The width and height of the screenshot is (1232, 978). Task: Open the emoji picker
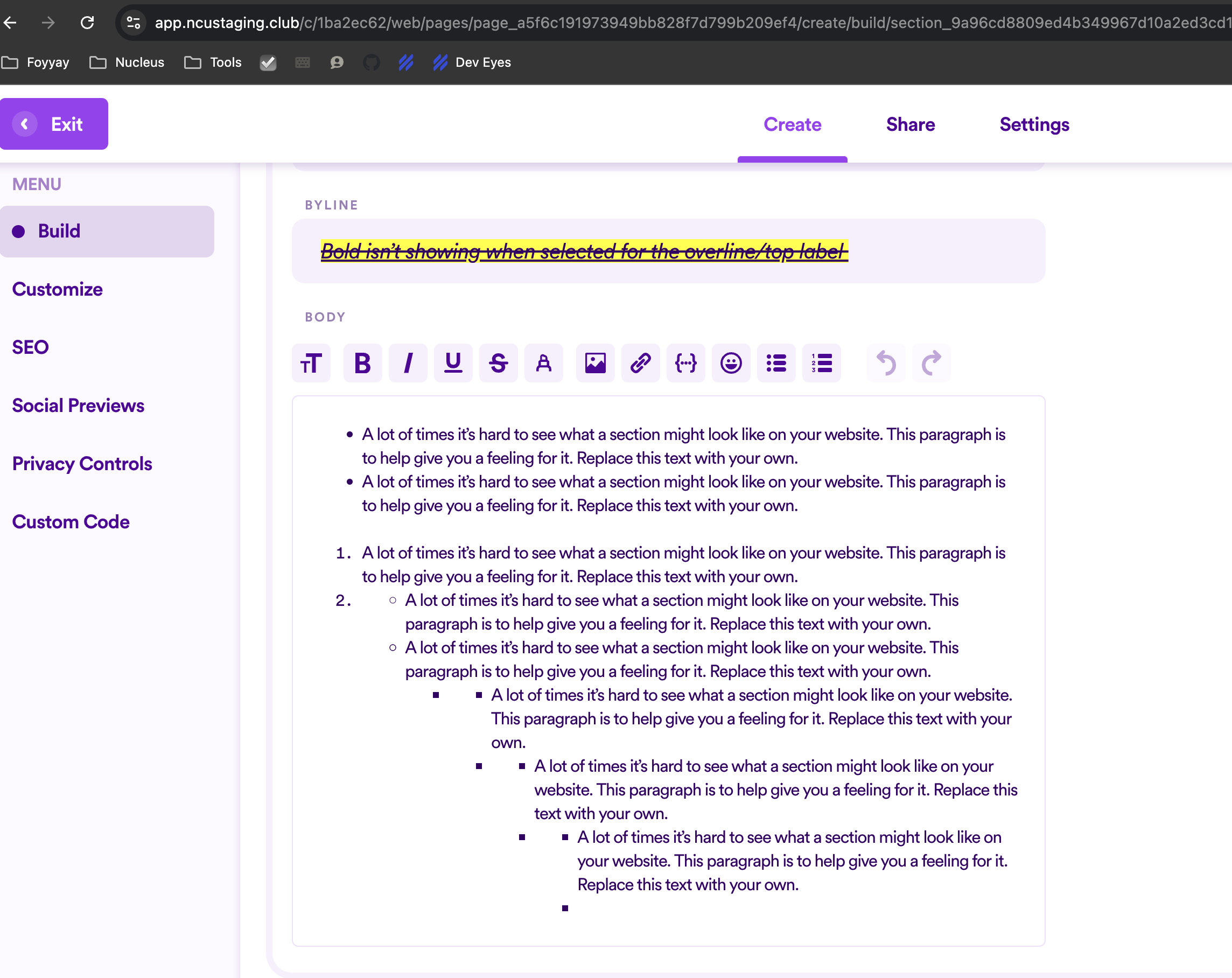point(731,364)
